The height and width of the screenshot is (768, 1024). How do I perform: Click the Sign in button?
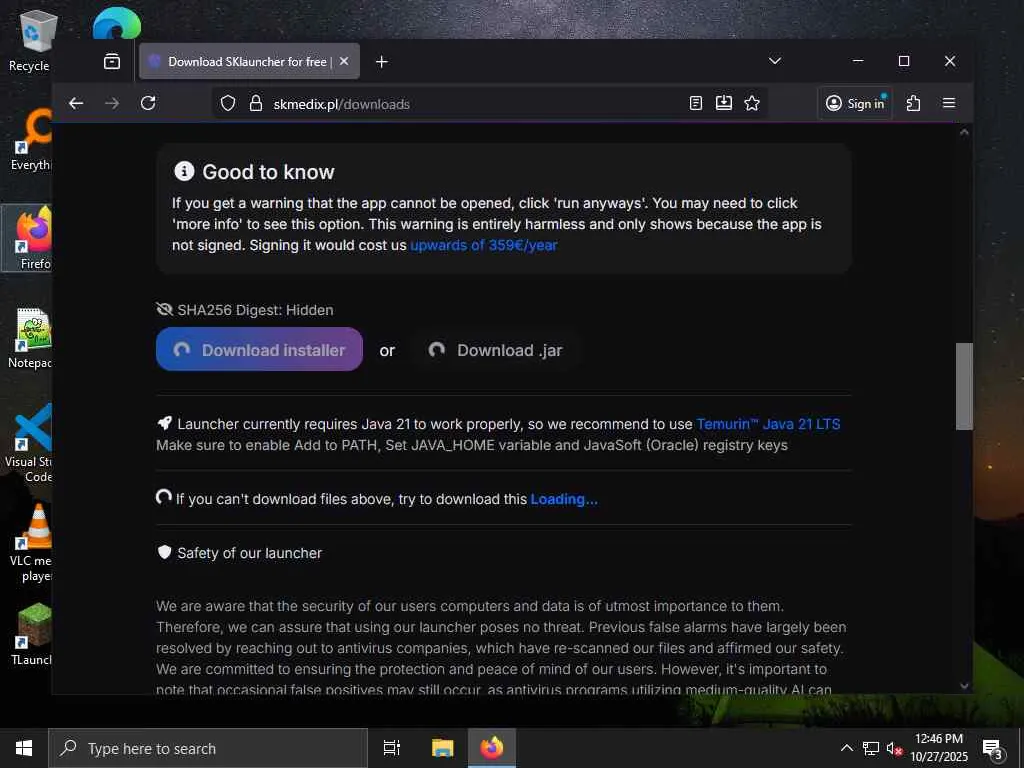(855, 103)
